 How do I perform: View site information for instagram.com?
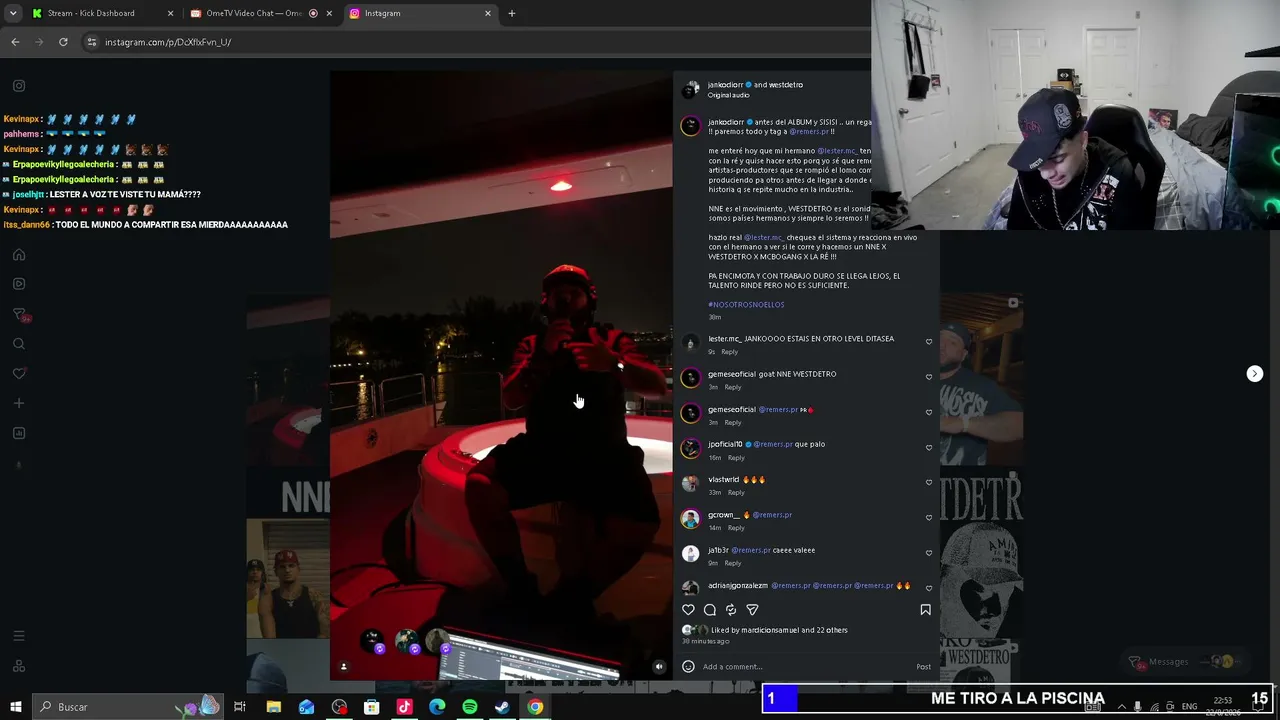(92, 42)
